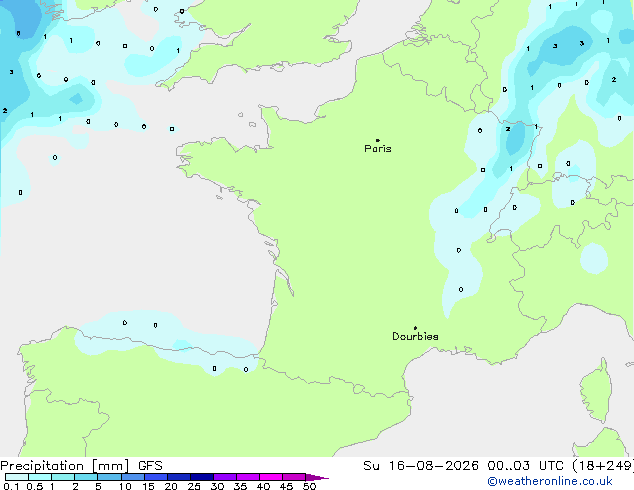Select the 5 mm legend color swatch
This screenshot has width=634, height=490.
pyautogui.click(x=109, y=477)
